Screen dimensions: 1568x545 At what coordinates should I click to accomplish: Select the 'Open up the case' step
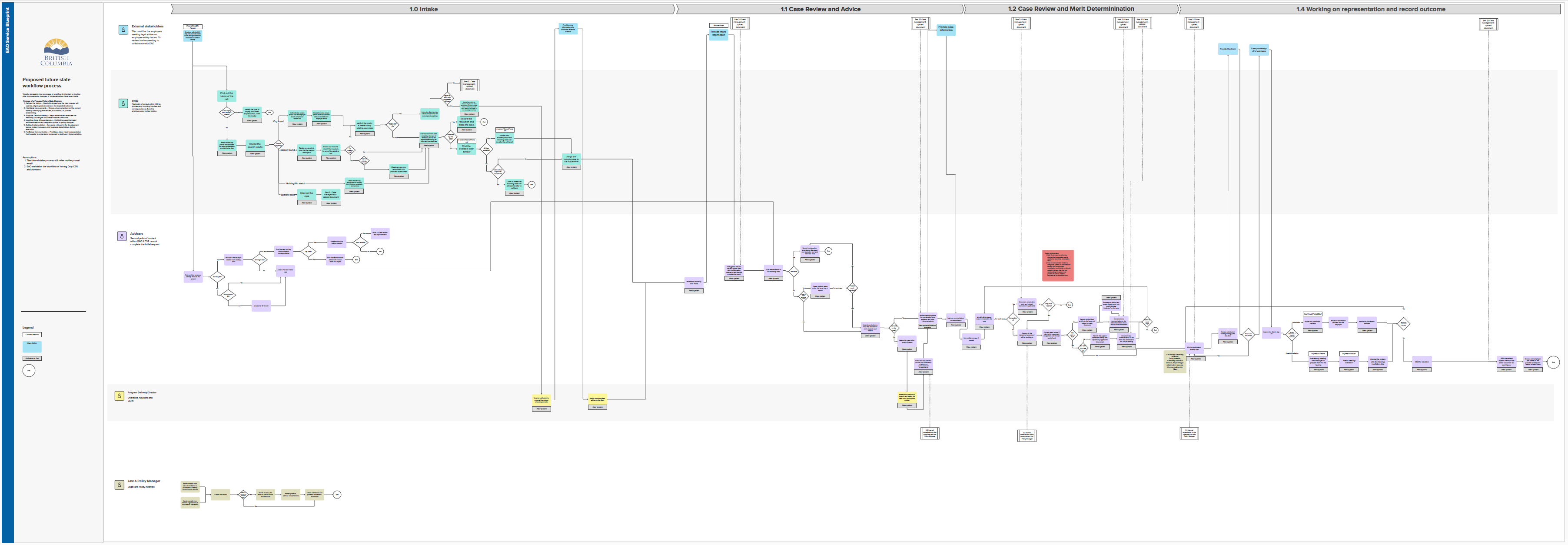[x=307, y=194]
